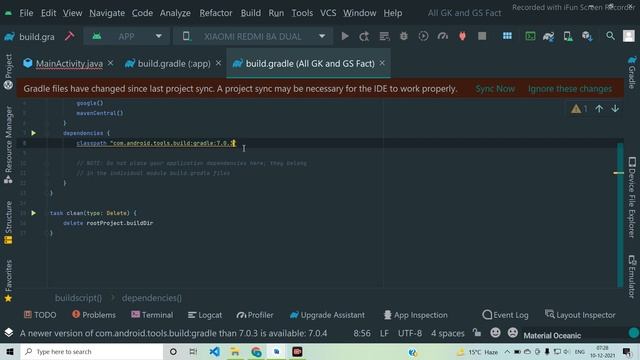Click the green run-configuration toolbar icon

pos(530,36)
